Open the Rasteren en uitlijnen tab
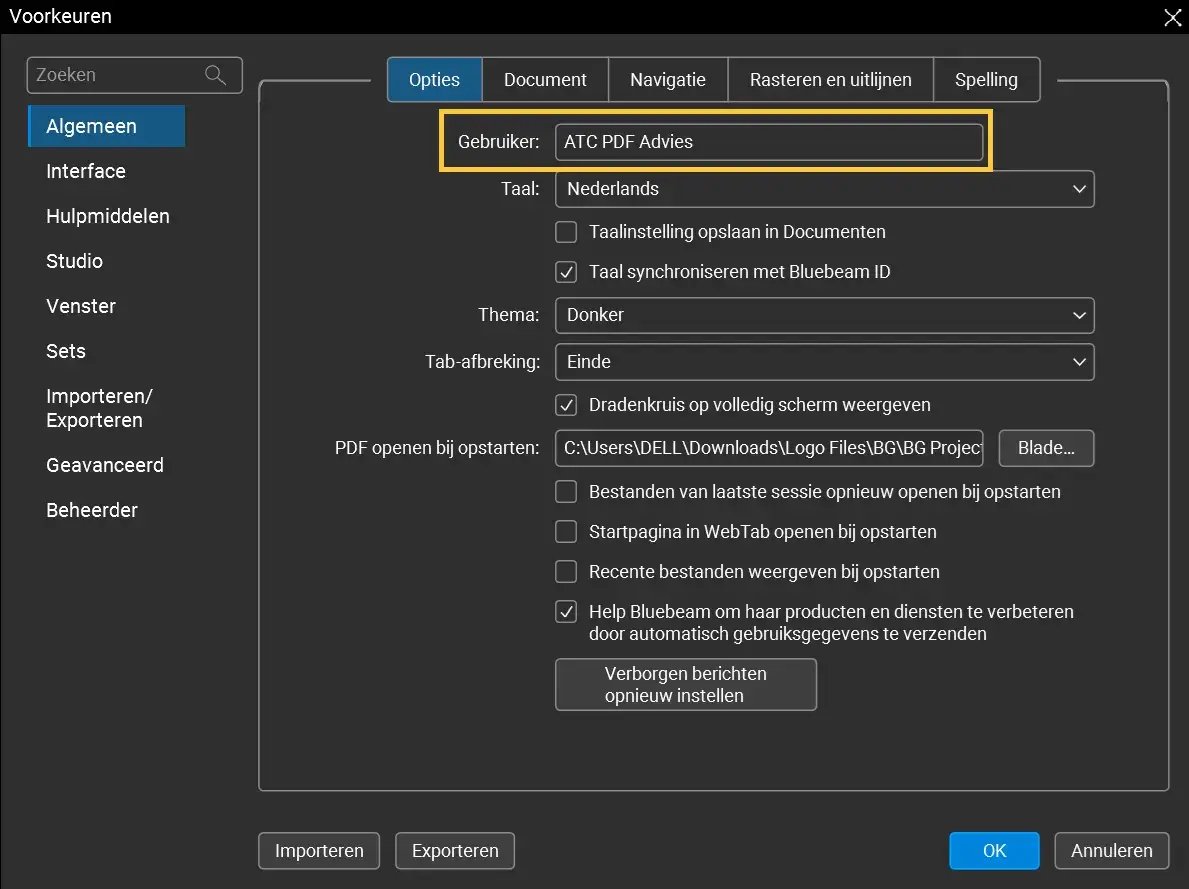Image resolution: width=1189 pixels, height=889 pixels. (x=830, y=80)
